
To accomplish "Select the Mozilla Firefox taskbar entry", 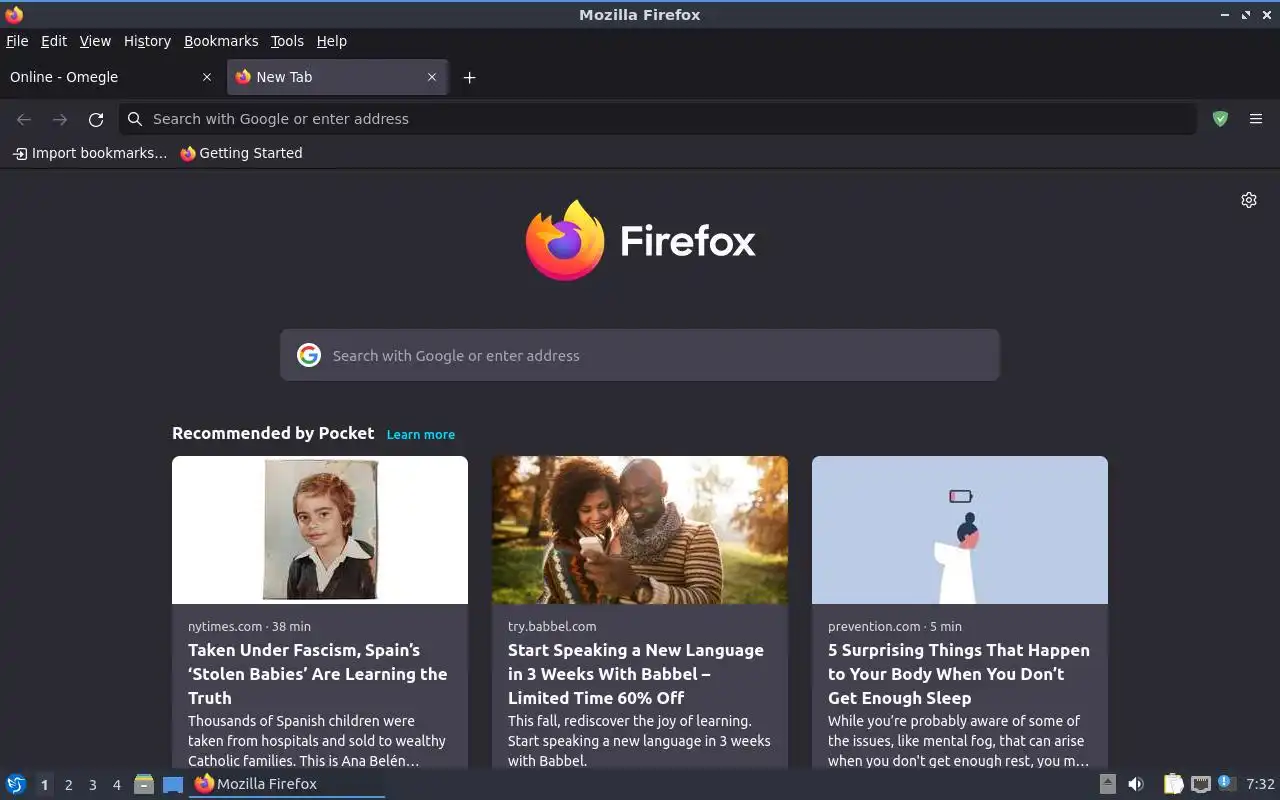I will 287,784.
